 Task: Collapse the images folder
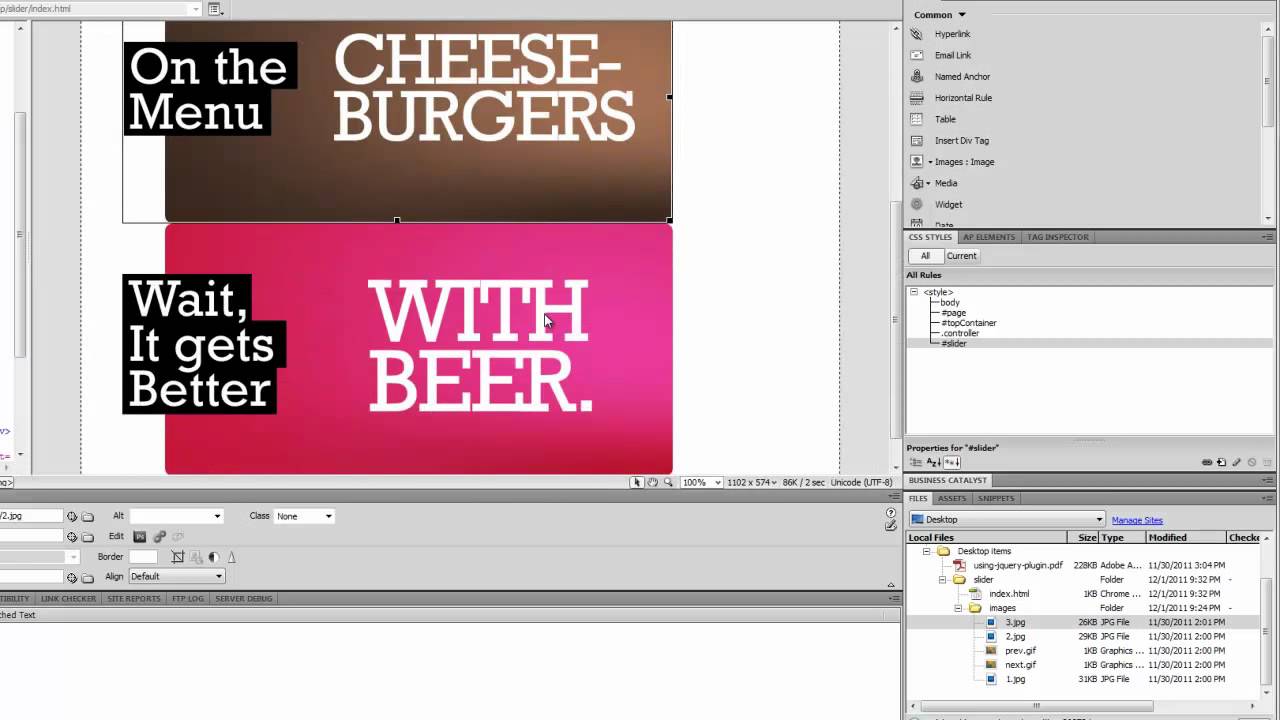pos(958,608)
